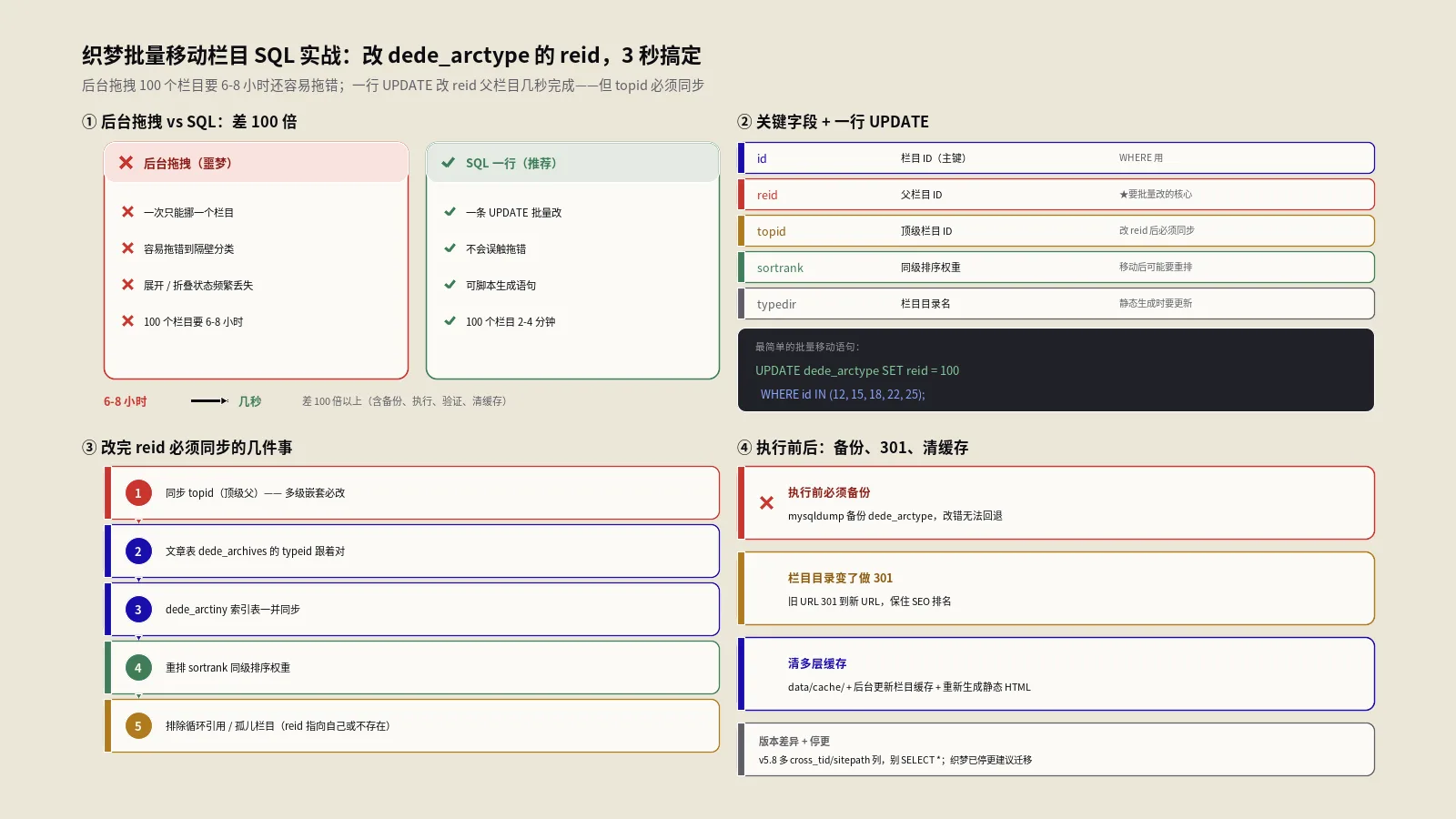Viewport: 1456px width, 819px height.
Task: Click the check icon next to 不会误触拖错
Action: click(450, 248)
